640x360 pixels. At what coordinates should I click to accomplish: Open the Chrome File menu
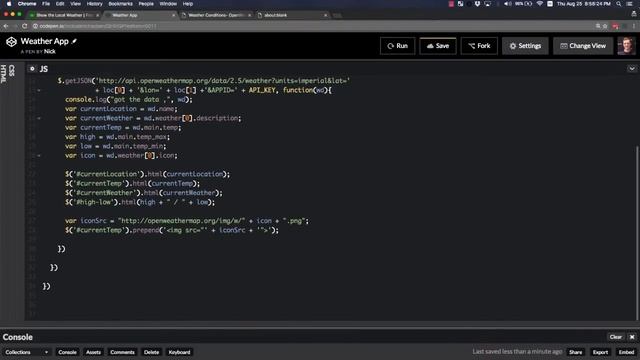click(46, 4)
